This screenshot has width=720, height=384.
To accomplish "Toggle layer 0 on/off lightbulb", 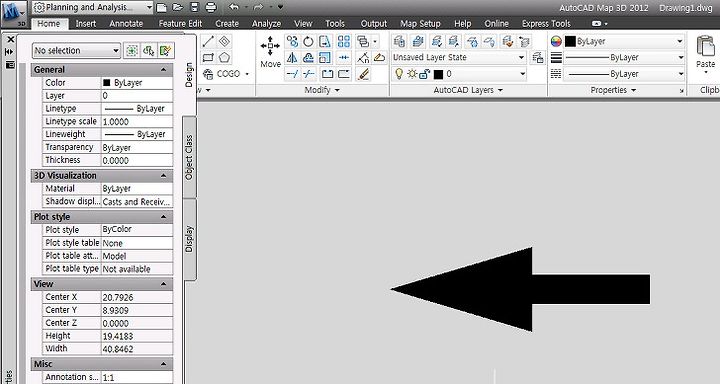I will coord(399,73).
